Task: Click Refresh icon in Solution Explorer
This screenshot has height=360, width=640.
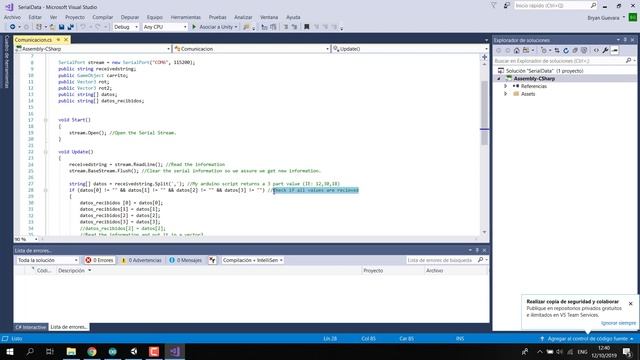Action: pos(566,50)
